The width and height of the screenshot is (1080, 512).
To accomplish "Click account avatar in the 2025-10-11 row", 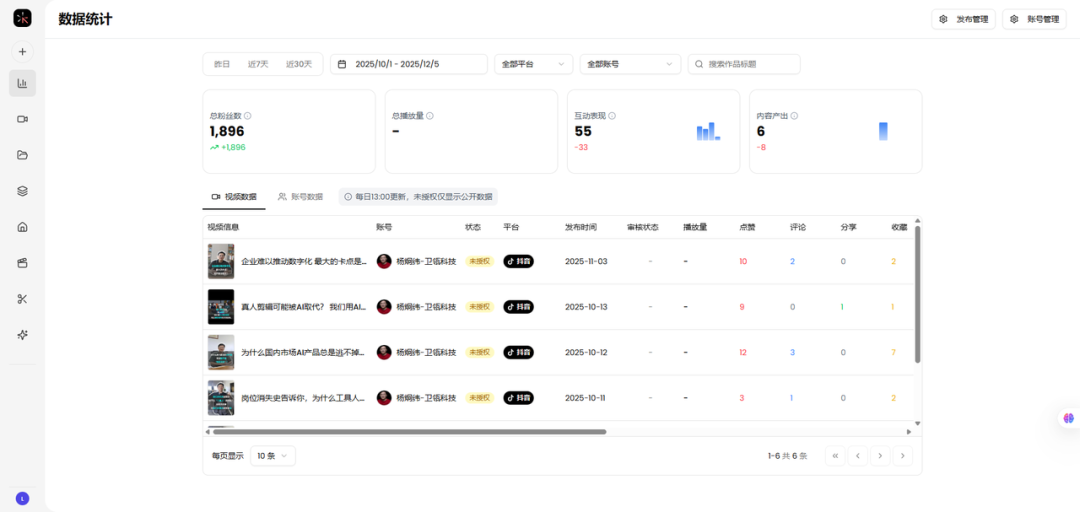I will tap(384, 398).
